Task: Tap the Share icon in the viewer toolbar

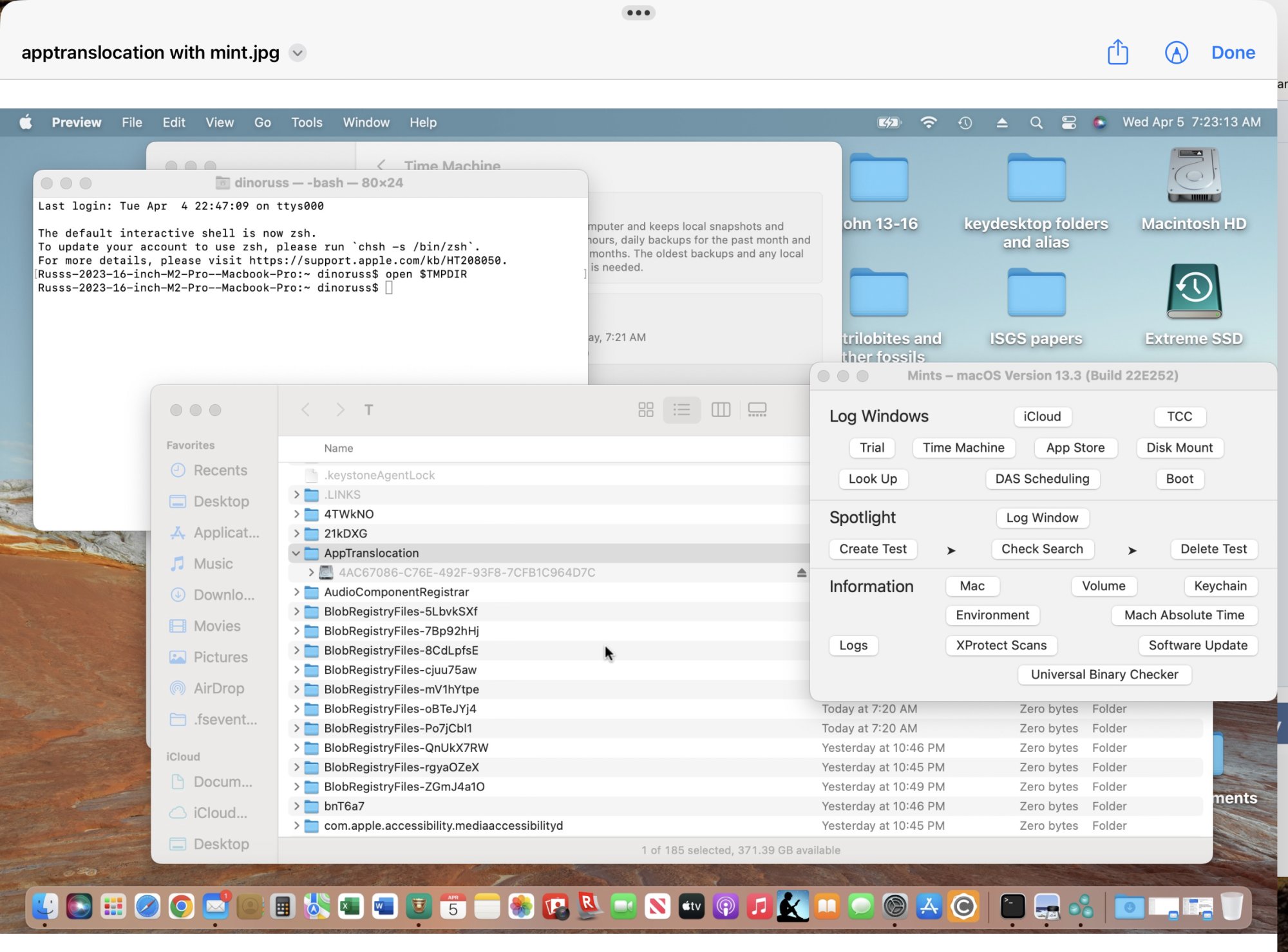Action: pos(1117,52)
